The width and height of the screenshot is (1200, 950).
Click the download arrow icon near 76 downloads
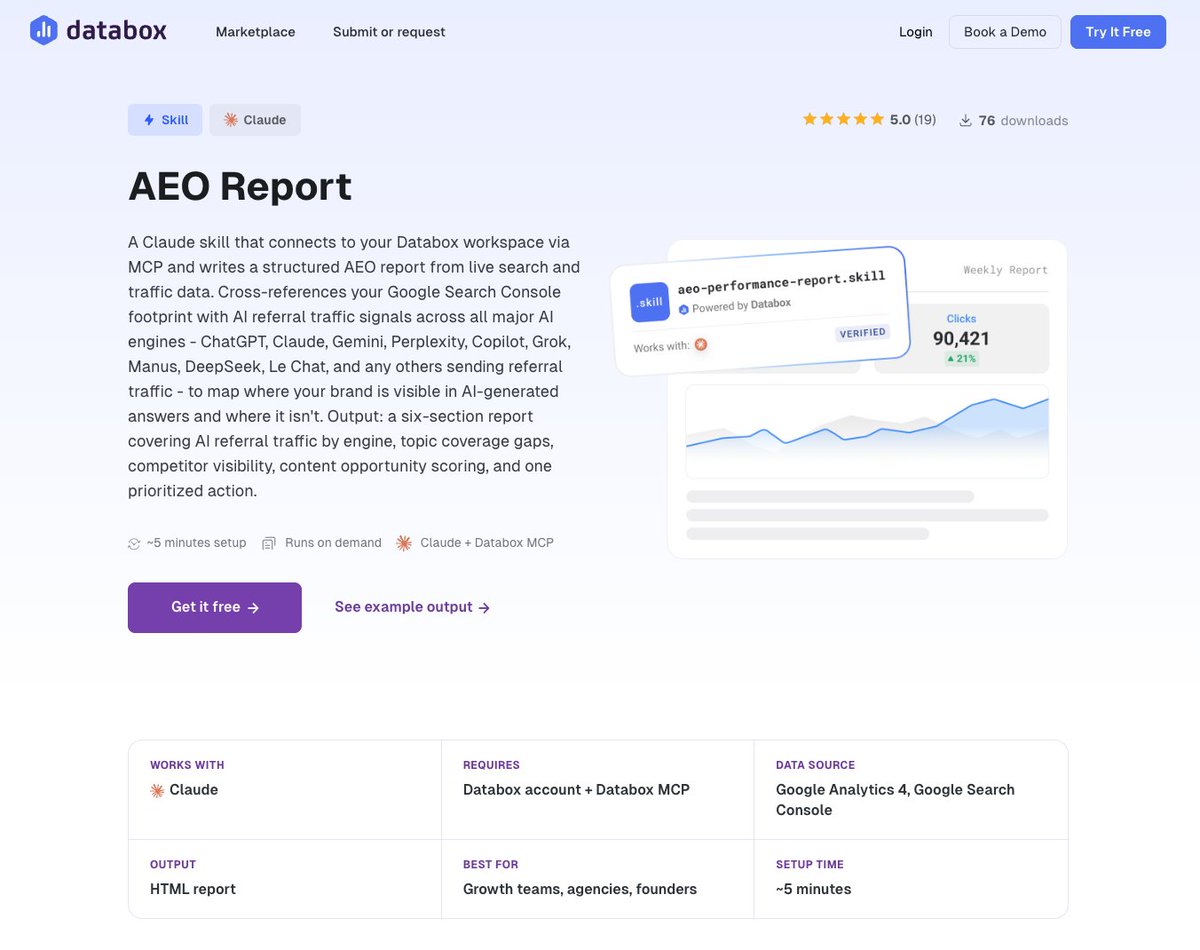coord(965,121)
